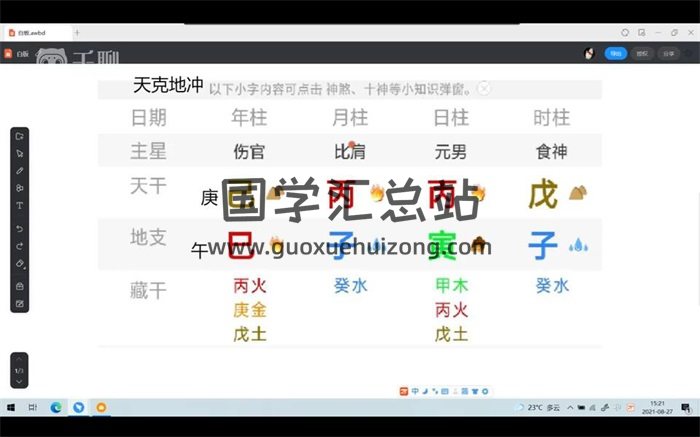Click the 食神 label under 时柱
The image size is (700, 437).
tap(551, 152)
